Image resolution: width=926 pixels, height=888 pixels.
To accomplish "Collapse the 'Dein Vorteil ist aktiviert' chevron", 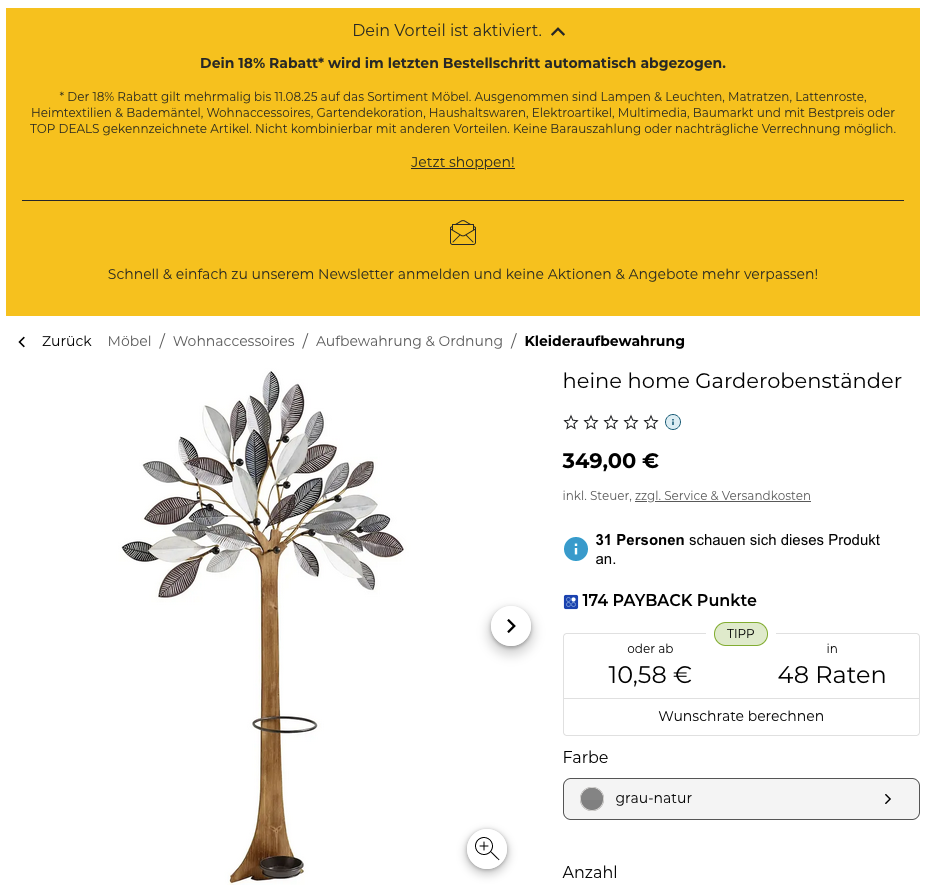I will (557, 32).
